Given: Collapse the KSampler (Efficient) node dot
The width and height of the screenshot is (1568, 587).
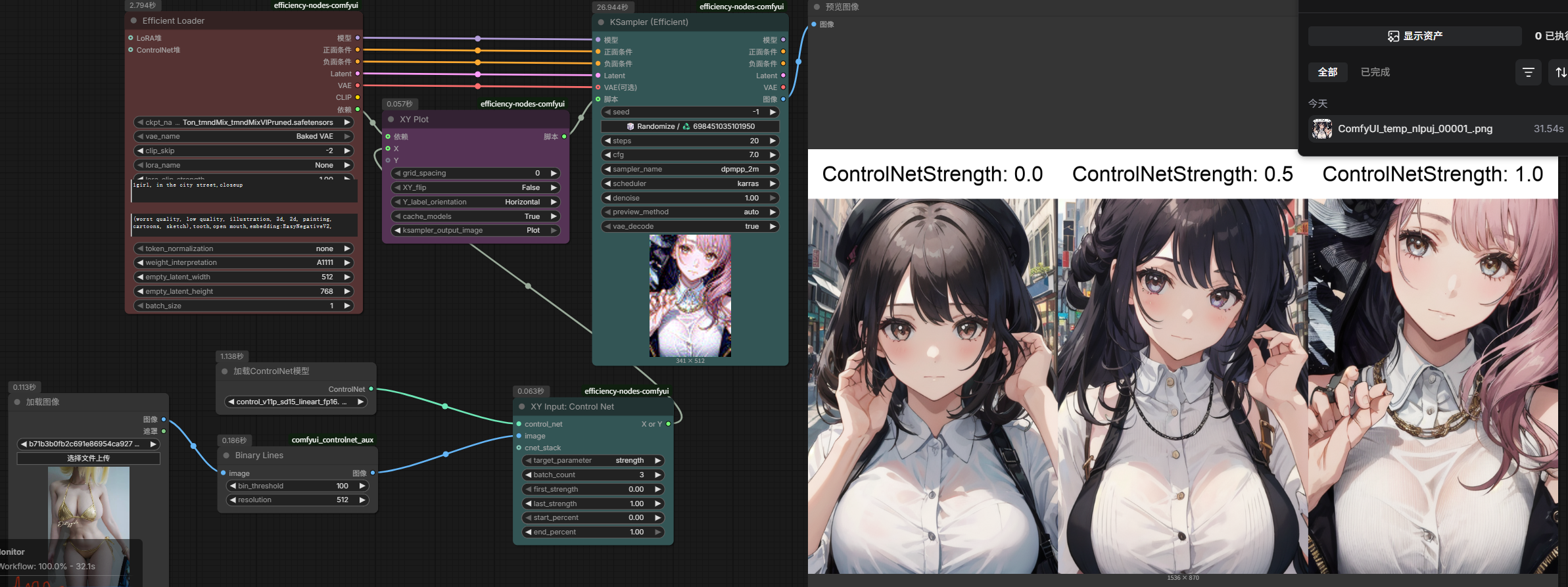Looking at the screenshot, I should coord(601,22).
